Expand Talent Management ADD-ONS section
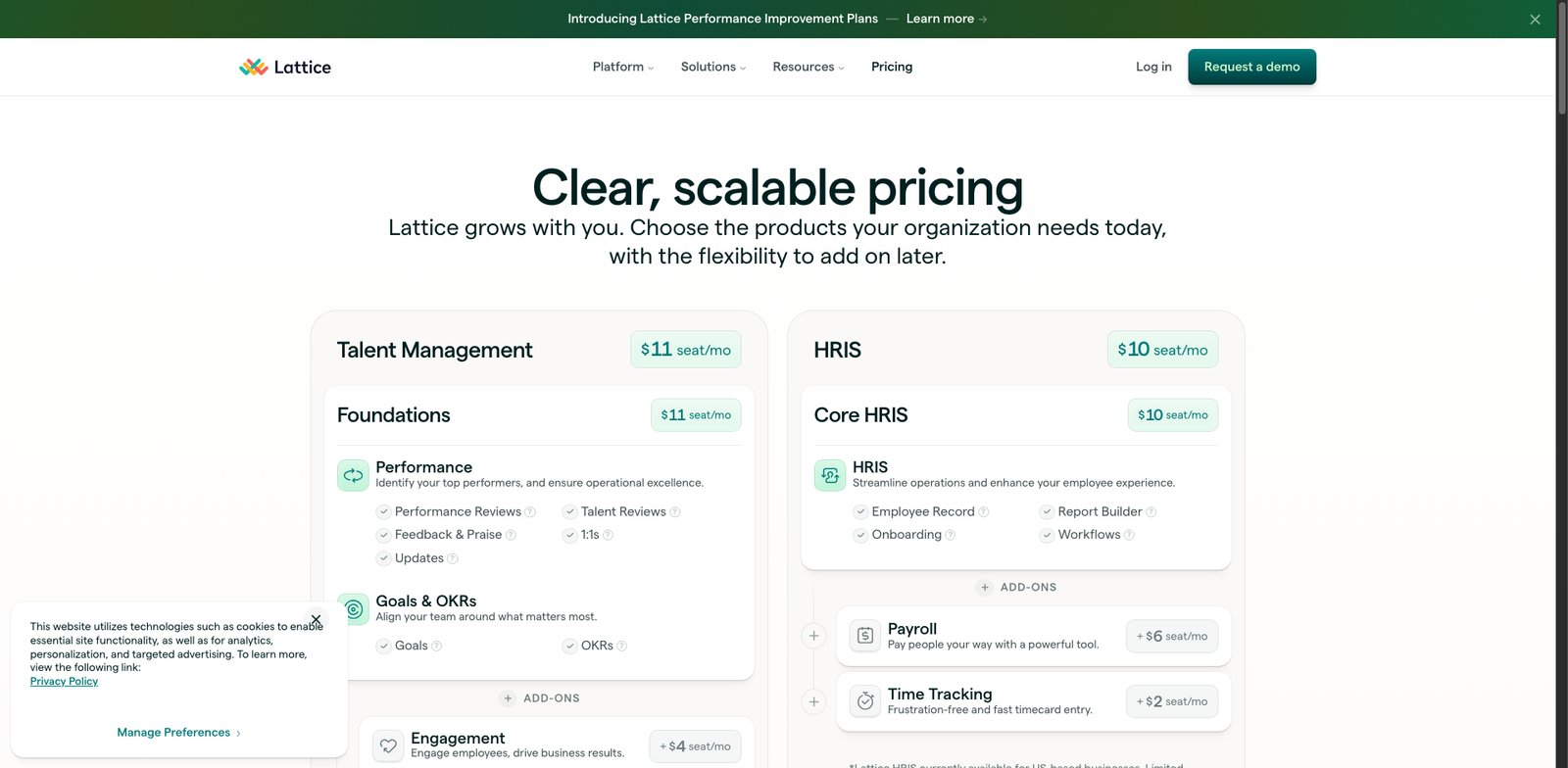This screenshot has height=768, width=1568. pos(540,698)
